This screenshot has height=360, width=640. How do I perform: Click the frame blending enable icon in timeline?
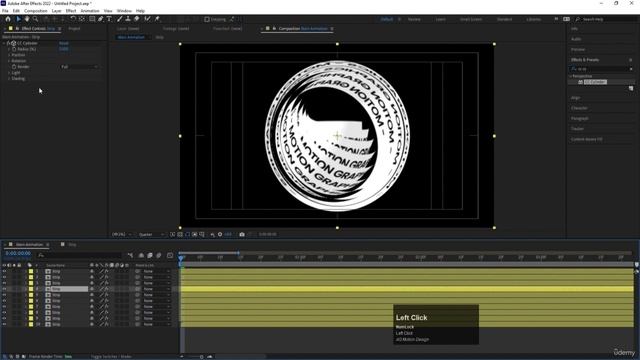pyautogui.click(x=150, y=256)
